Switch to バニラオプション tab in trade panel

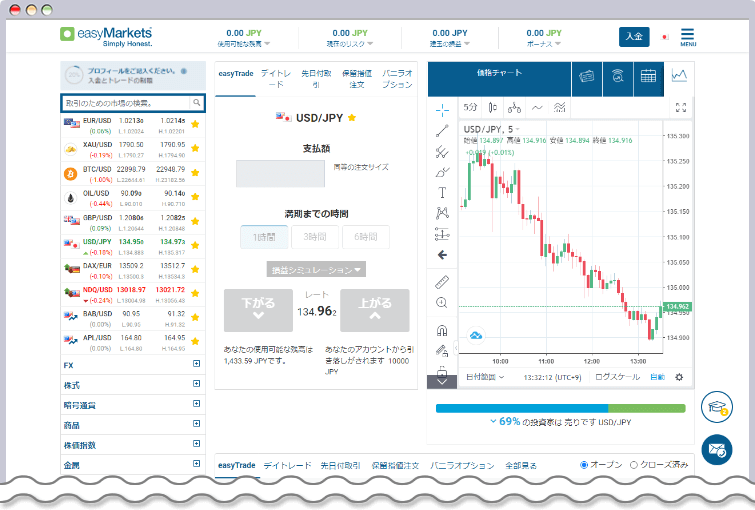[x=397, y=79]
